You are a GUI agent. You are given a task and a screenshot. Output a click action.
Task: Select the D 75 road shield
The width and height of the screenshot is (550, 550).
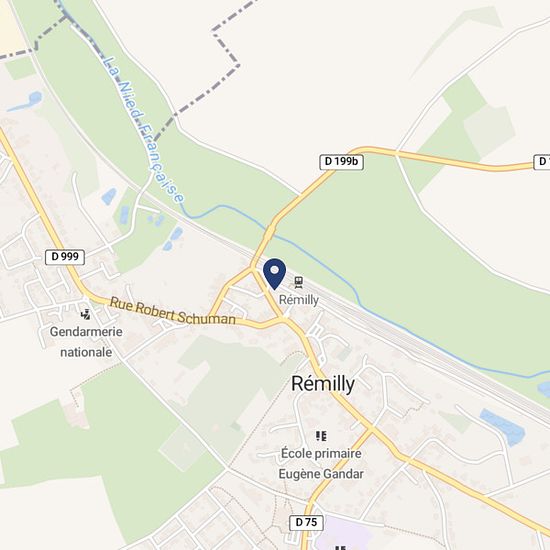pyautogui.click(x=306, y=523)
